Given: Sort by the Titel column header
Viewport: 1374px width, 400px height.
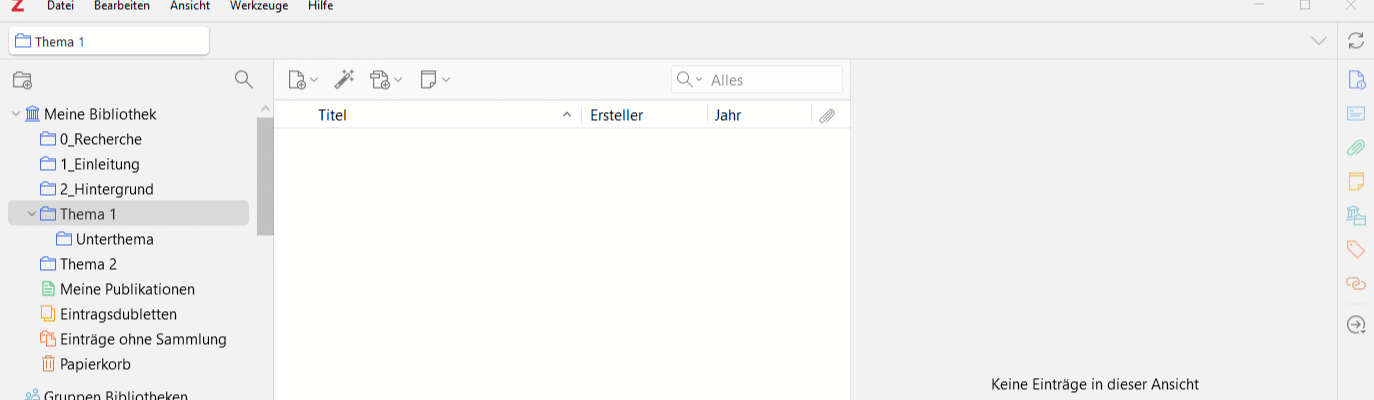Looking at the screenshot, I should click(x=332, y=115).
